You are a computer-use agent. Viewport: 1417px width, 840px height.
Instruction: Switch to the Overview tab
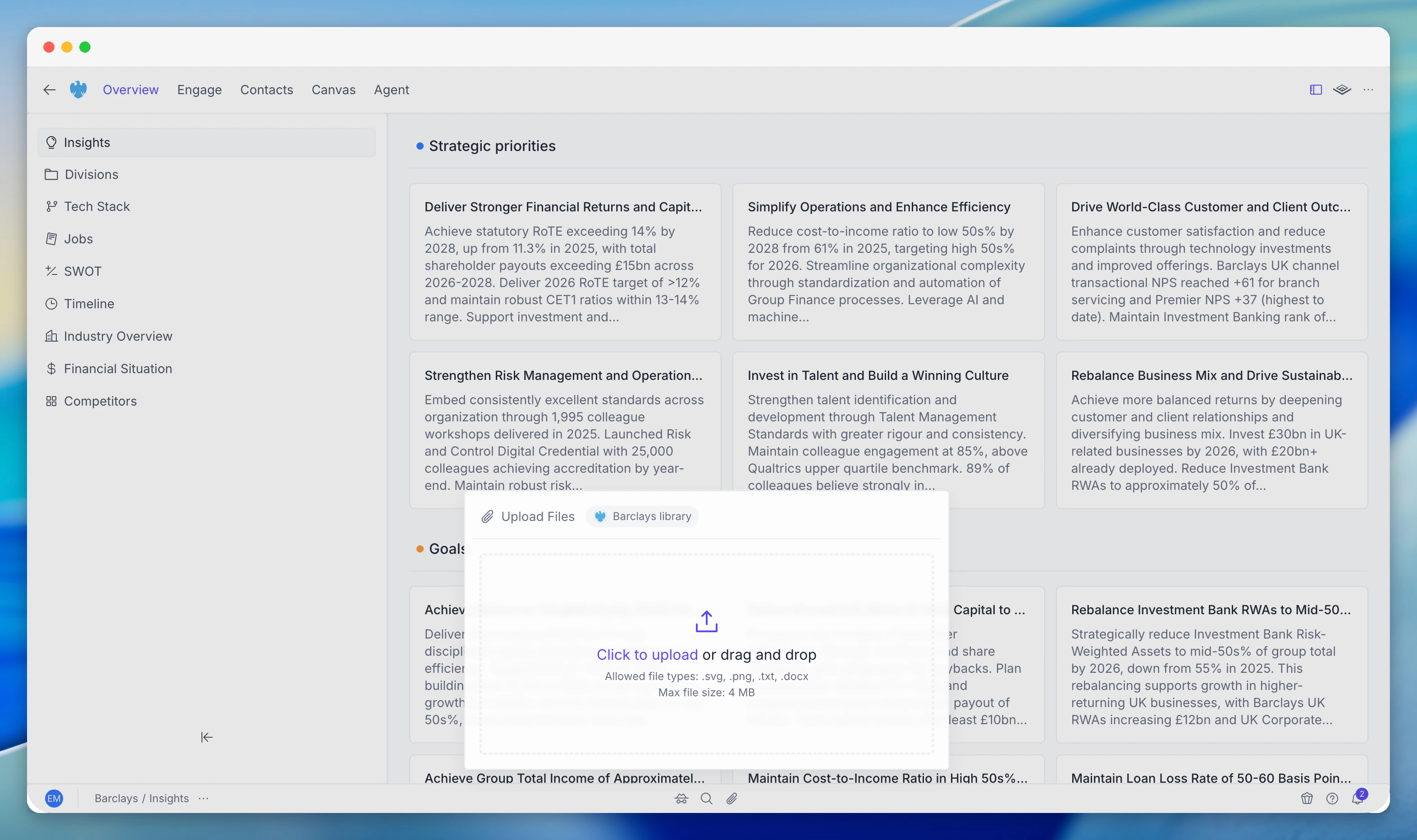tap(131, 89)
